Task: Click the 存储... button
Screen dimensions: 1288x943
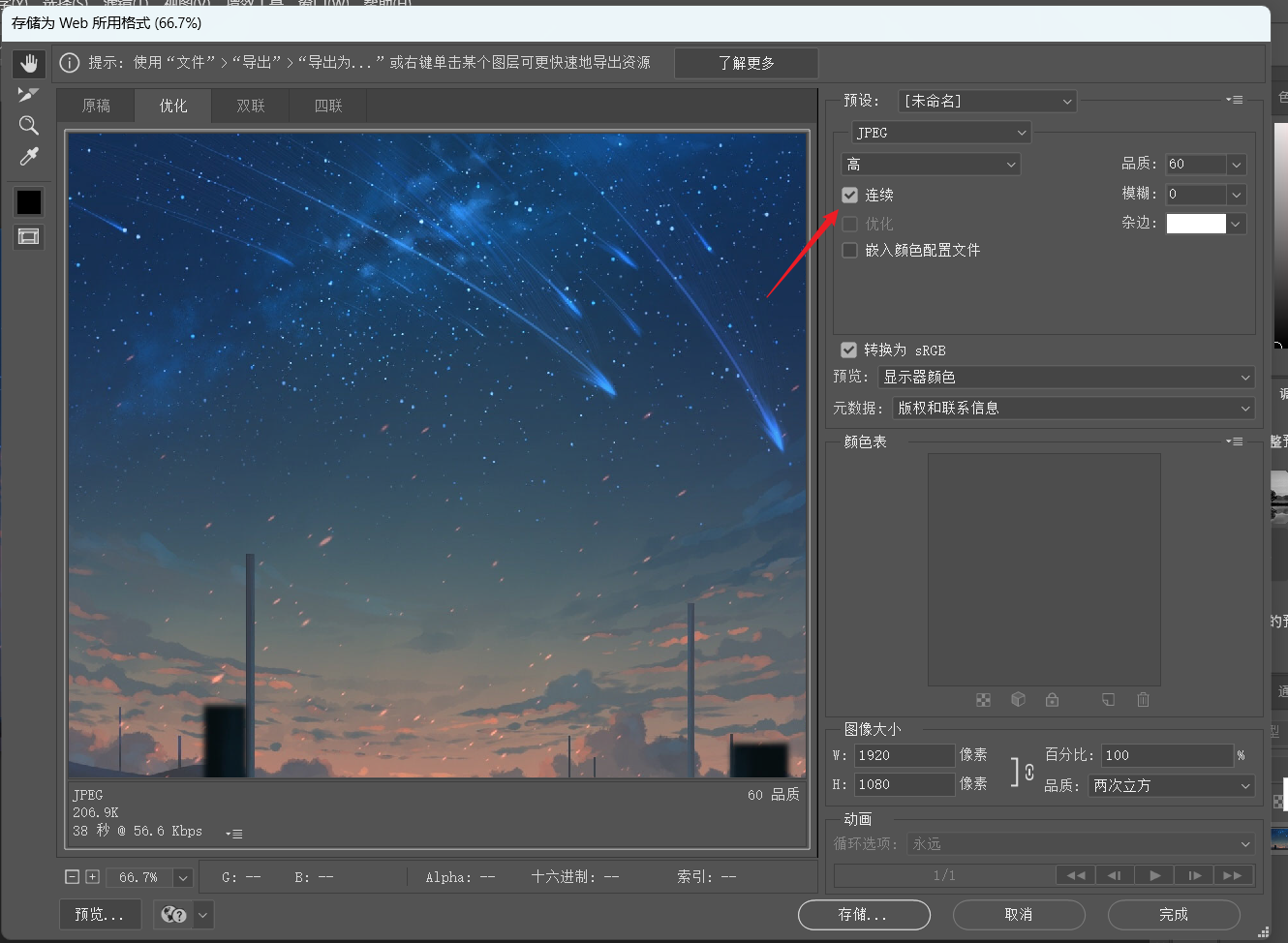Action: pyautogui.click(x=863, y=915)
